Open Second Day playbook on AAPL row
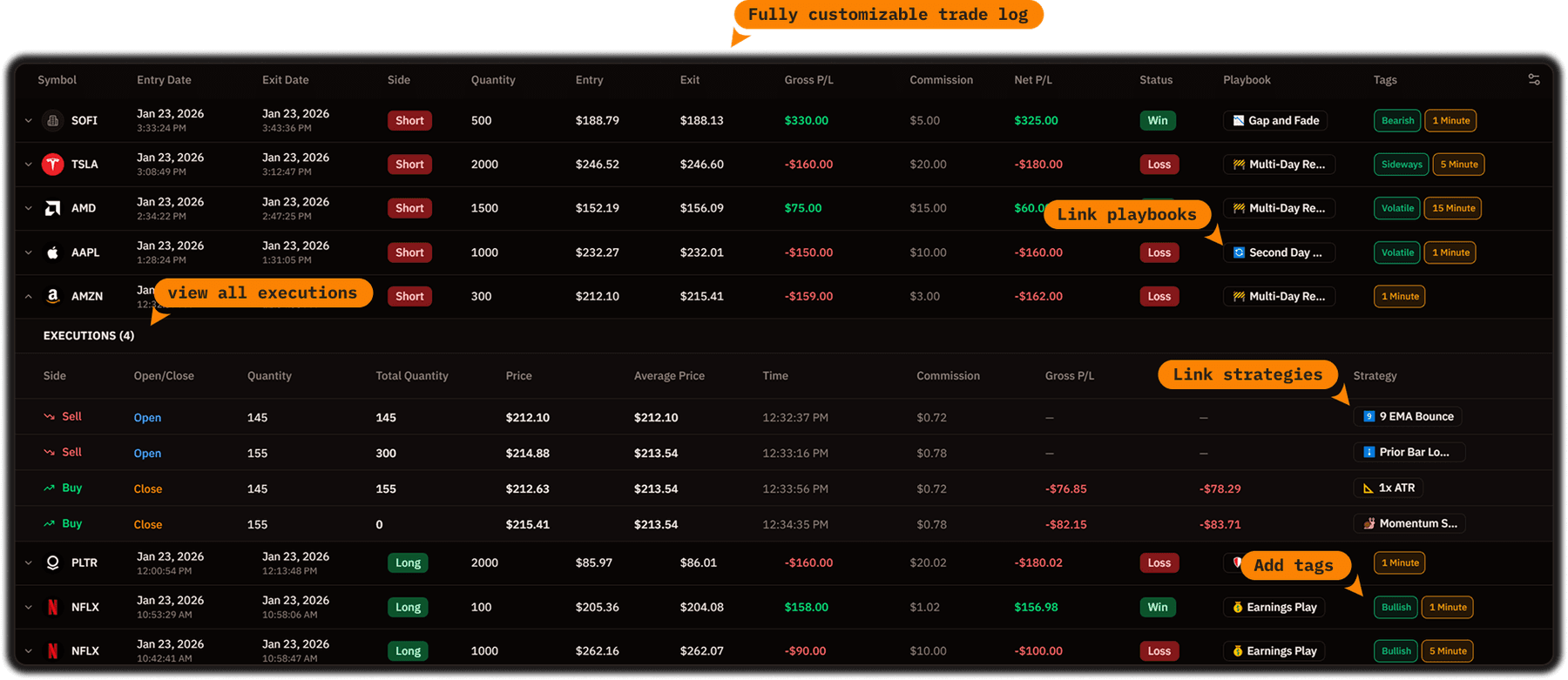The height and width of the screenshot is (680, 1568). (x=1280, y=252)
